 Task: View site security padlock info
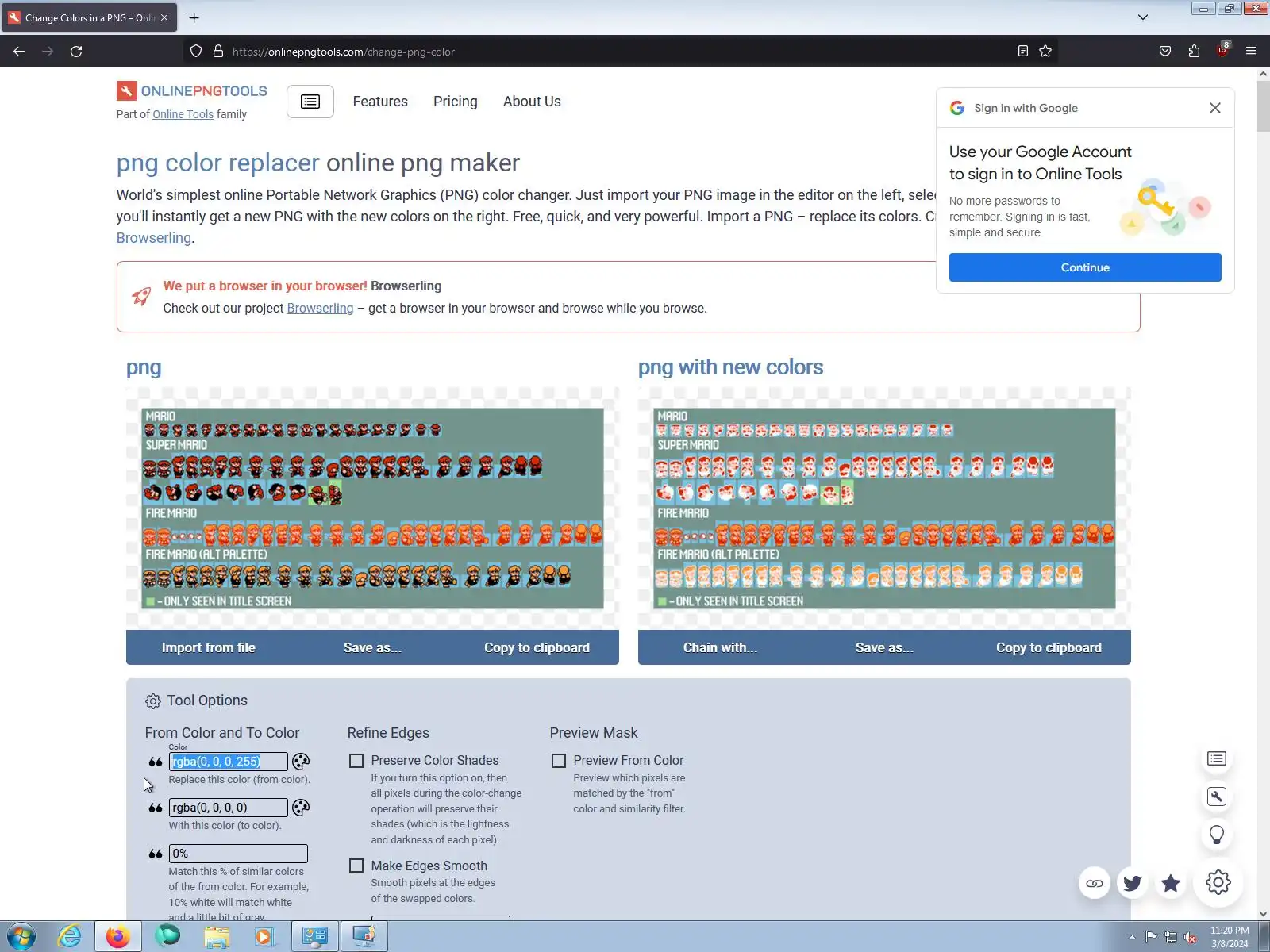[x=218, y=52]
